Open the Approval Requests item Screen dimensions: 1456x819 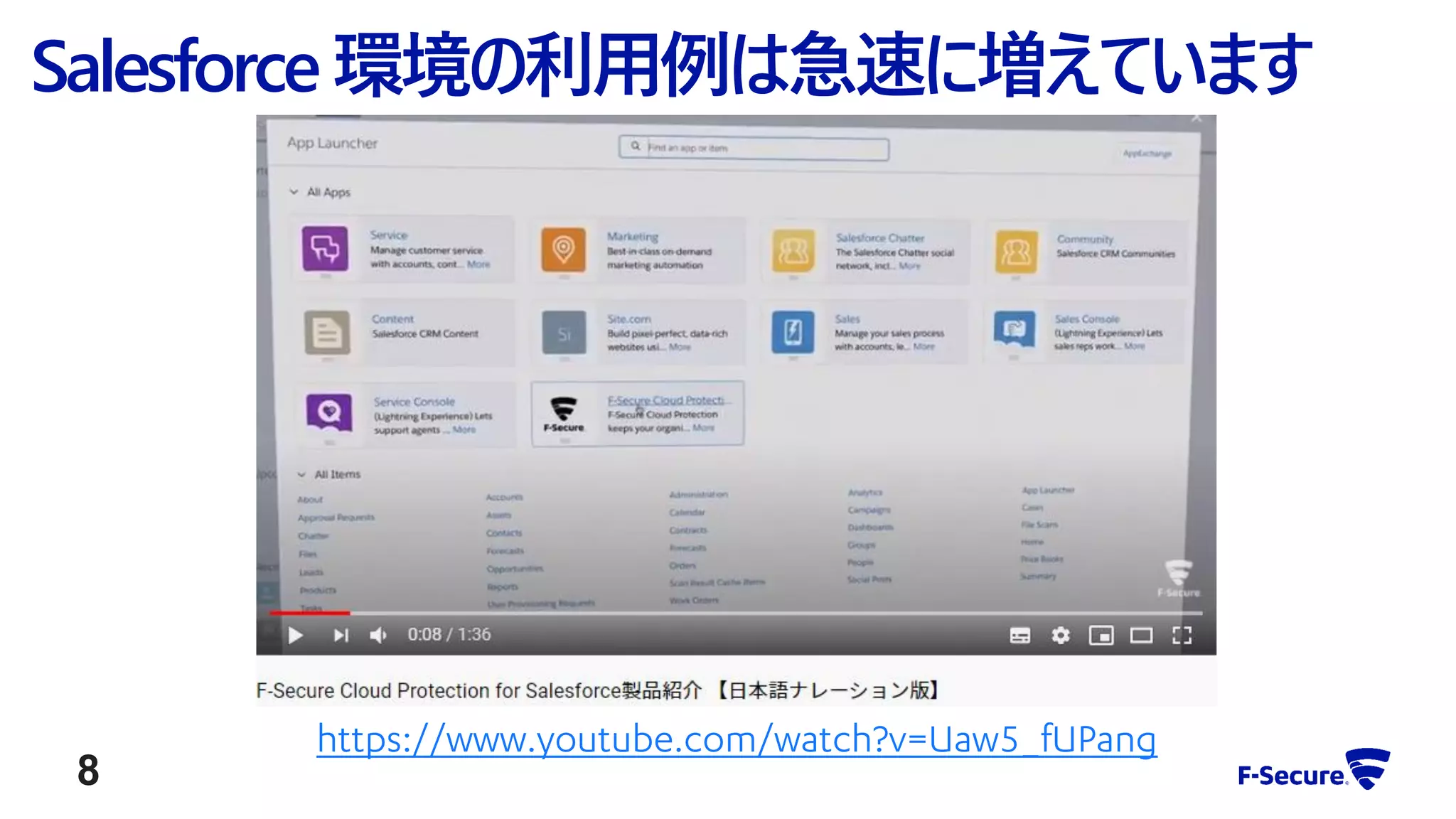[x=336, y=518]
